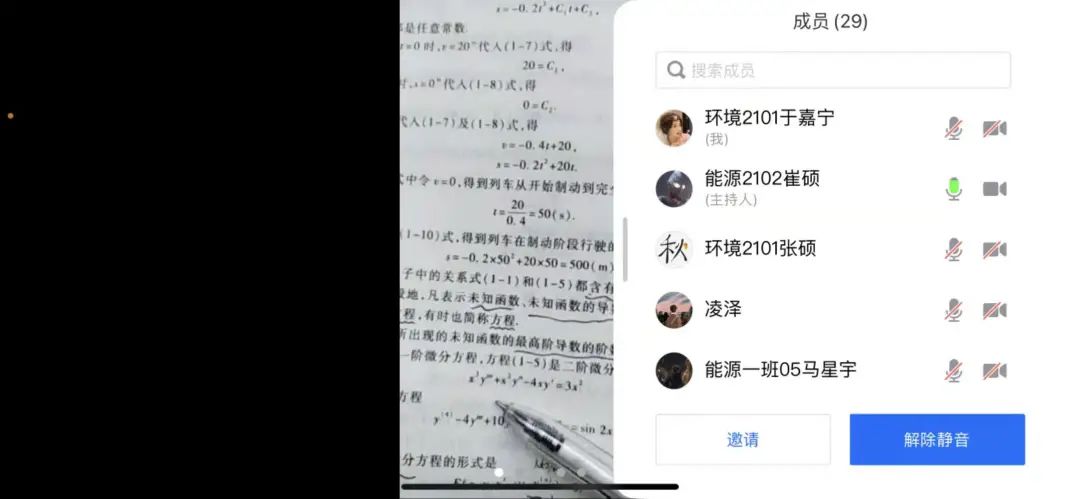The height and width of the screenshot is (499, 1080).
Task: Click the muted microphone icon for 环境2101张硕
Action: pos(953,250)
